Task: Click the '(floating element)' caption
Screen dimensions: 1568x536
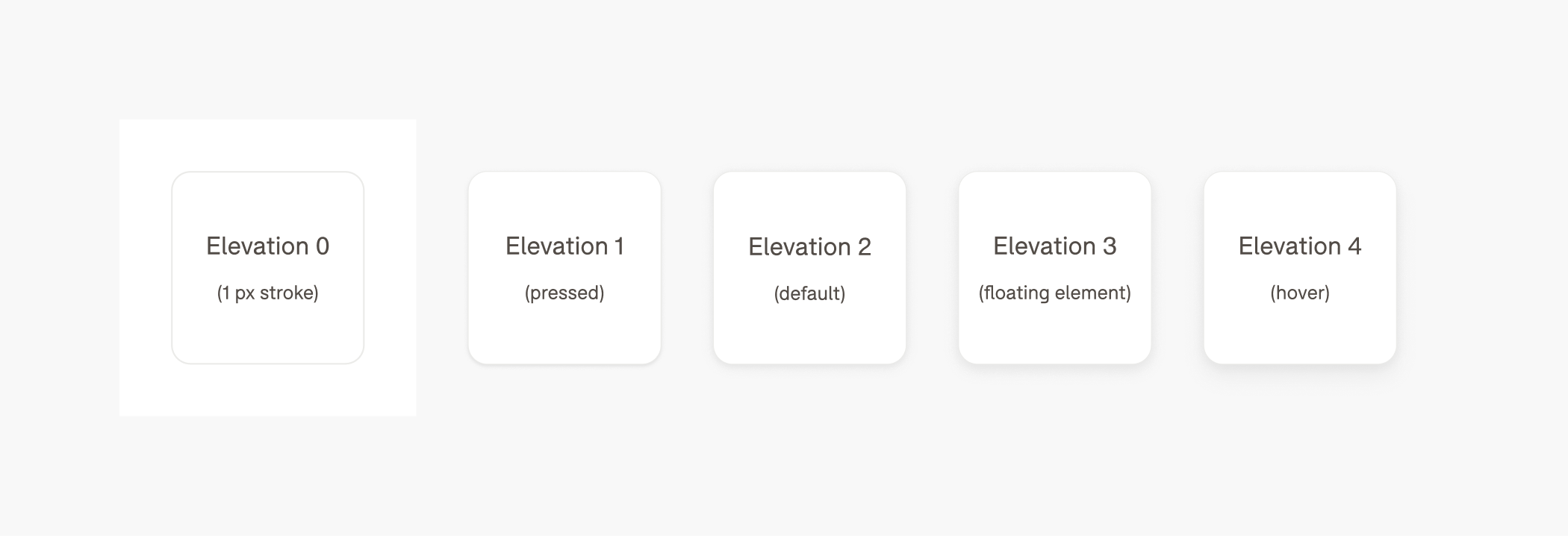Action: [1055, 293]
